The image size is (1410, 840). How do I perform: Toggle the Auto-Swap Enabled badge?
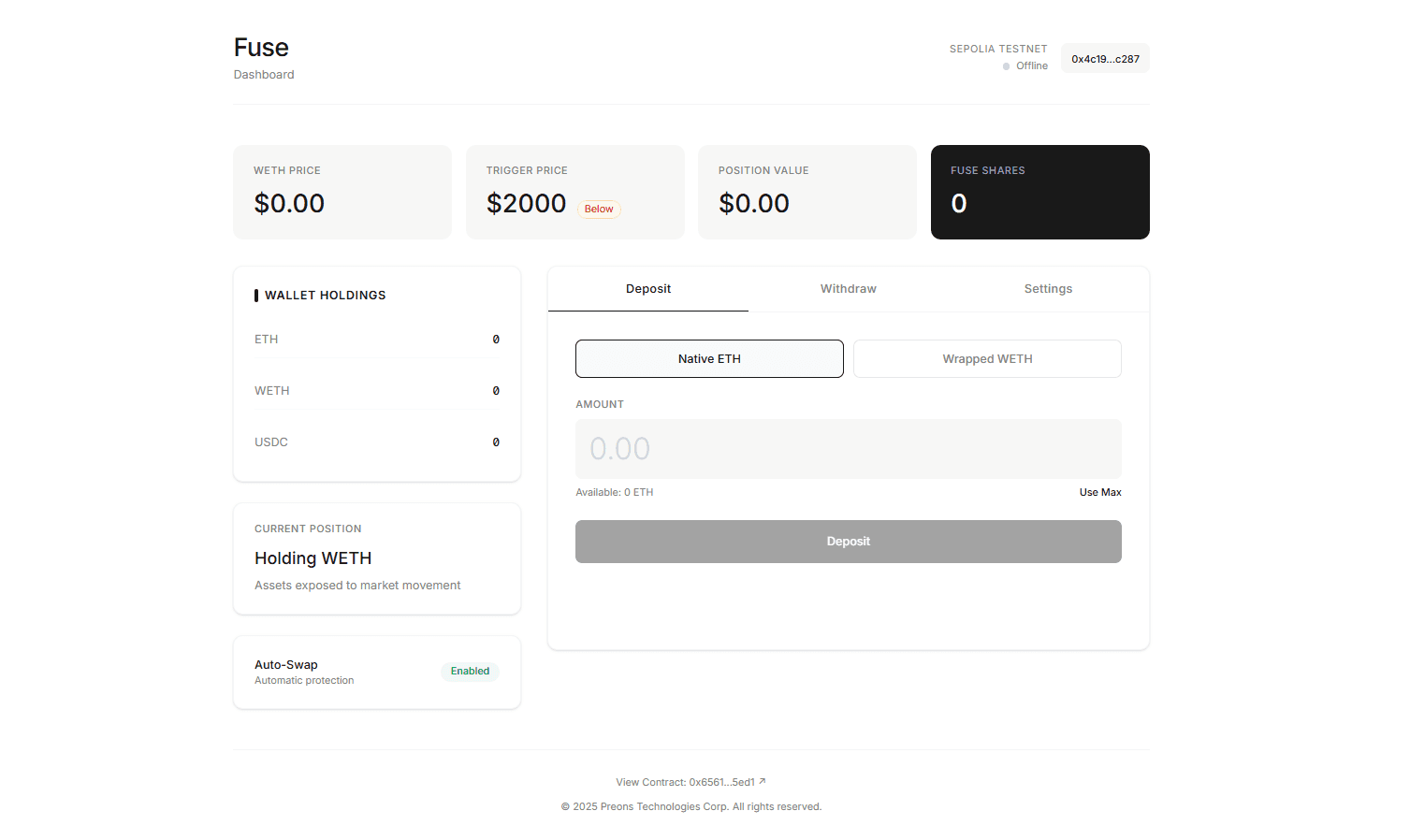470,672
